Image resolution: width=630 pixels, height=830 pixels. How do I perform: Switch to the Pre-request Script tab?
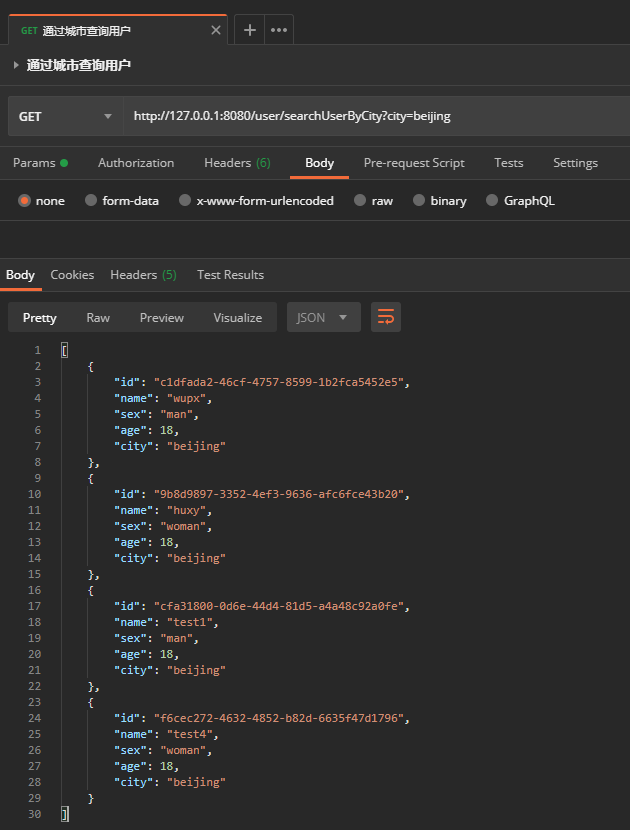point(413,162)
